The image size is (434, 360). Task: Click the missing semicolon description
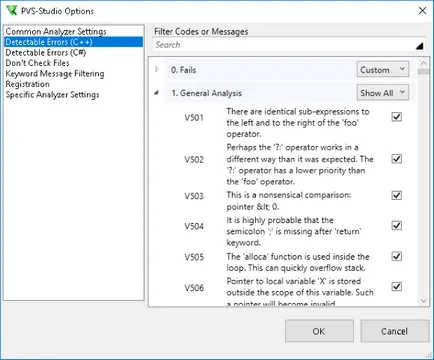[x=294, y=231]
